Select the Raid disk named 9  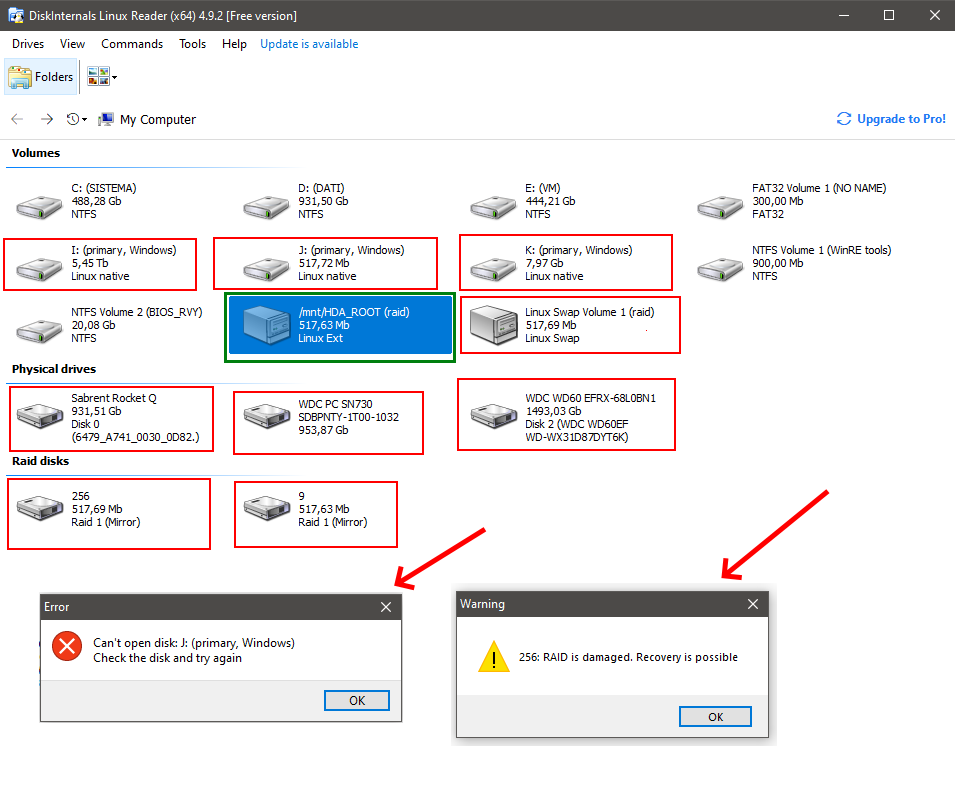click(x=266, y=510)
